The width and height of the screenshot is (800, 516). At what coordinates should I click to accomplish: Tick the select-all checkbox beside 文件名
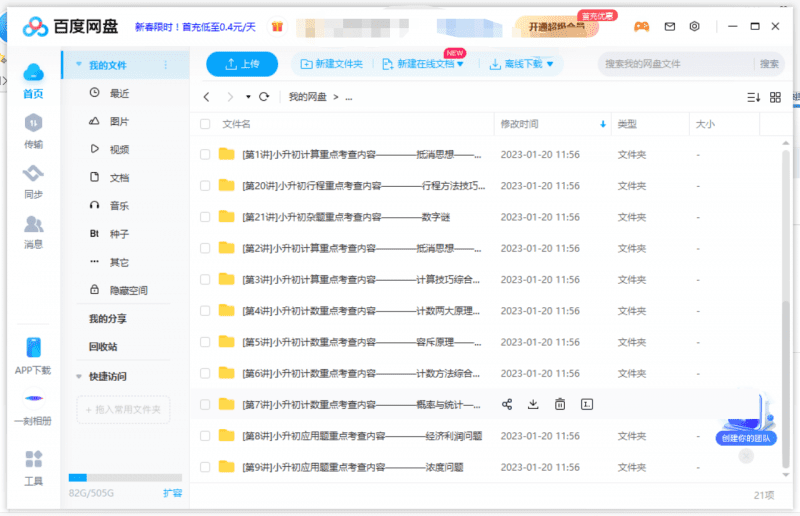205,124
